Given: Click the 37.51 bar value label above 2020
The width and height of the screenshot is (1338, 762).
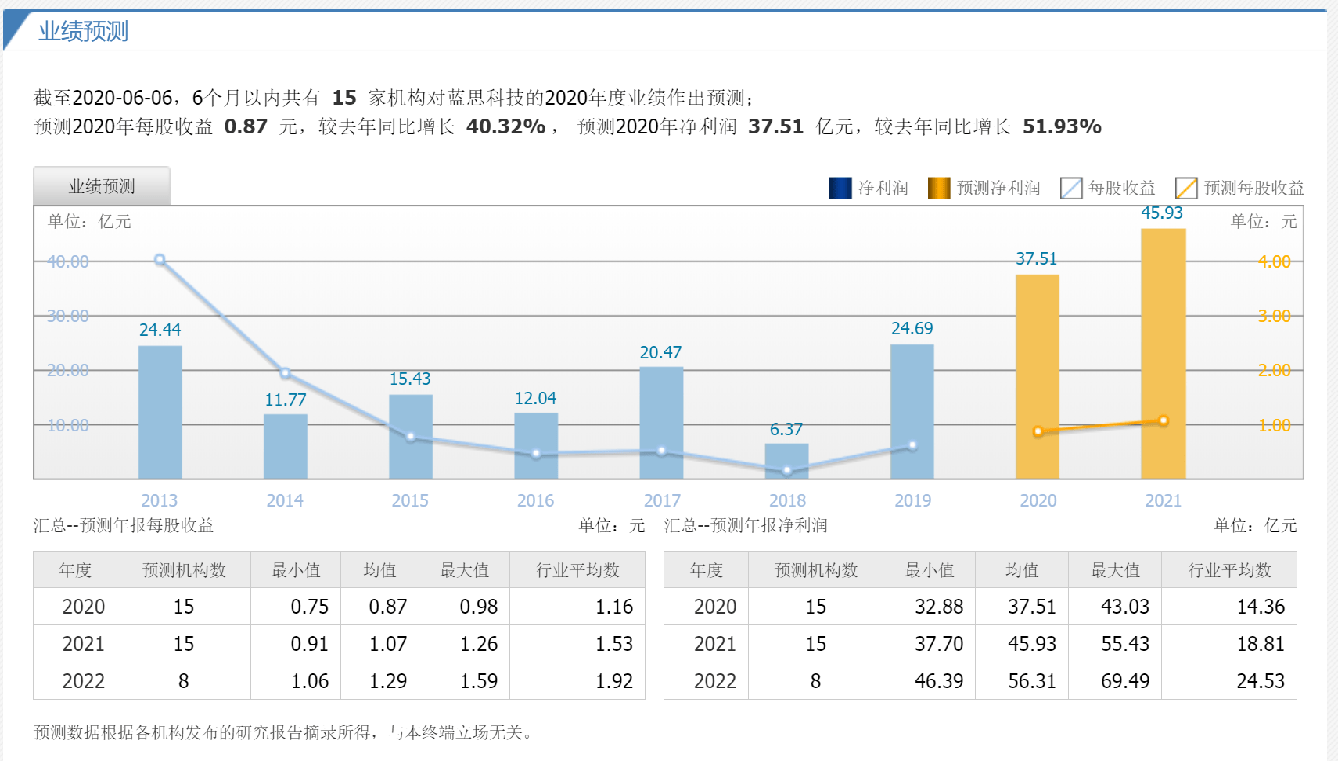Looking at the screenshot, I should click(x=1037, y=259).
